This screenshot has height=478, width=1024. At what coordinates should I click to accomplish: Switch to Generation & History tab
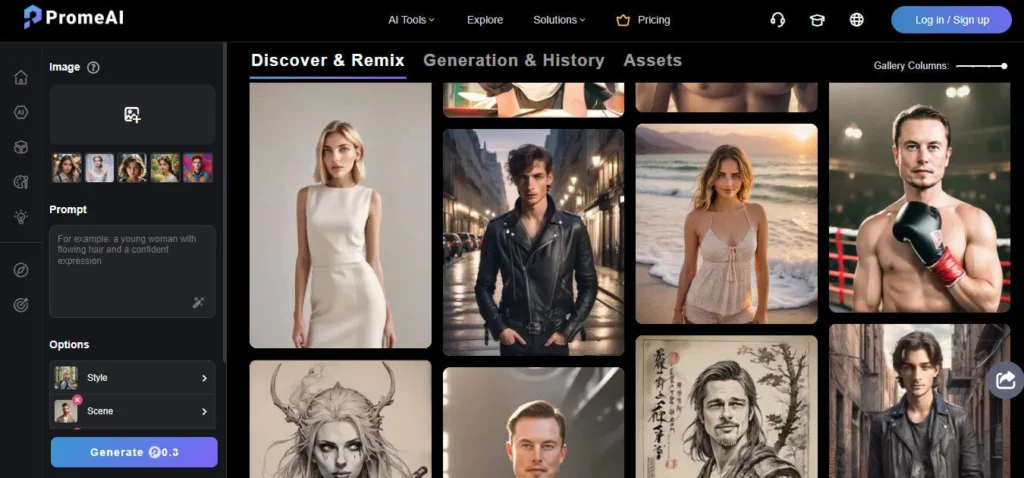pyautogui.click(x=514, y=61)
